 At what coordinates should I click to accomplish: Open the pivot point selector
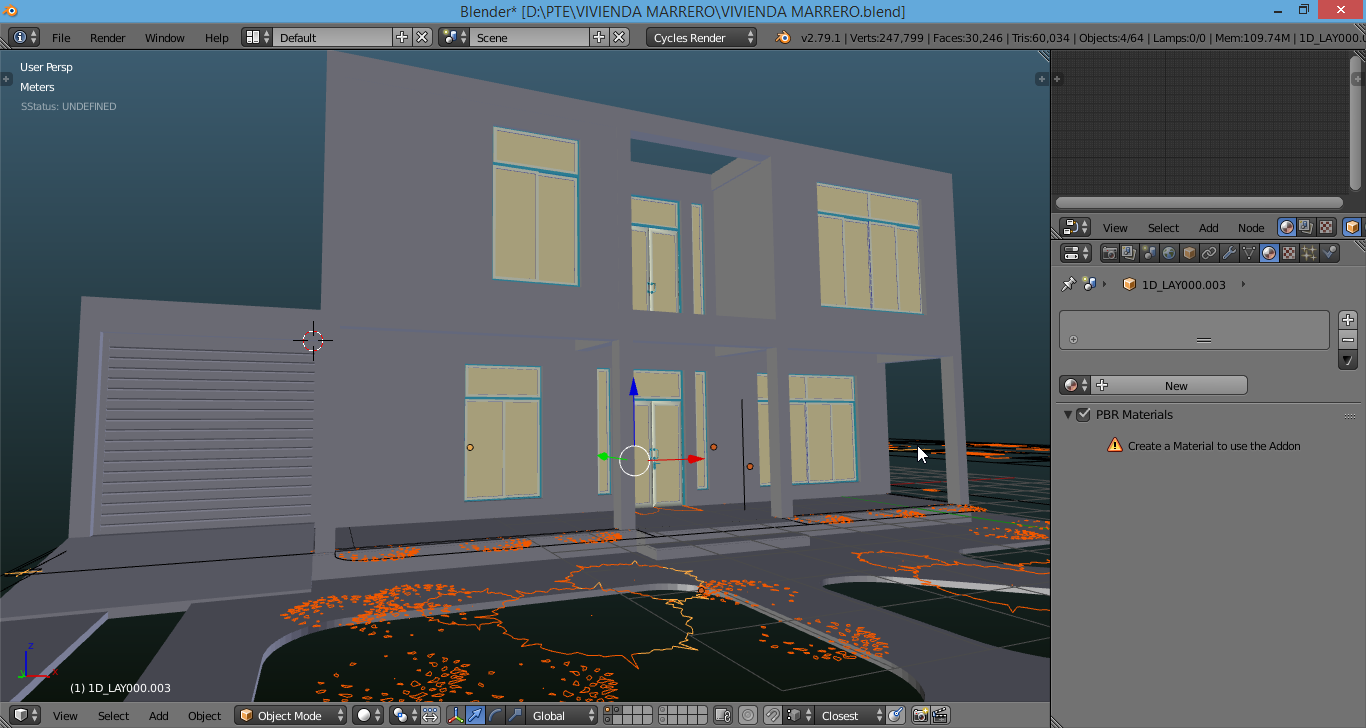click(x=405, y=715)
